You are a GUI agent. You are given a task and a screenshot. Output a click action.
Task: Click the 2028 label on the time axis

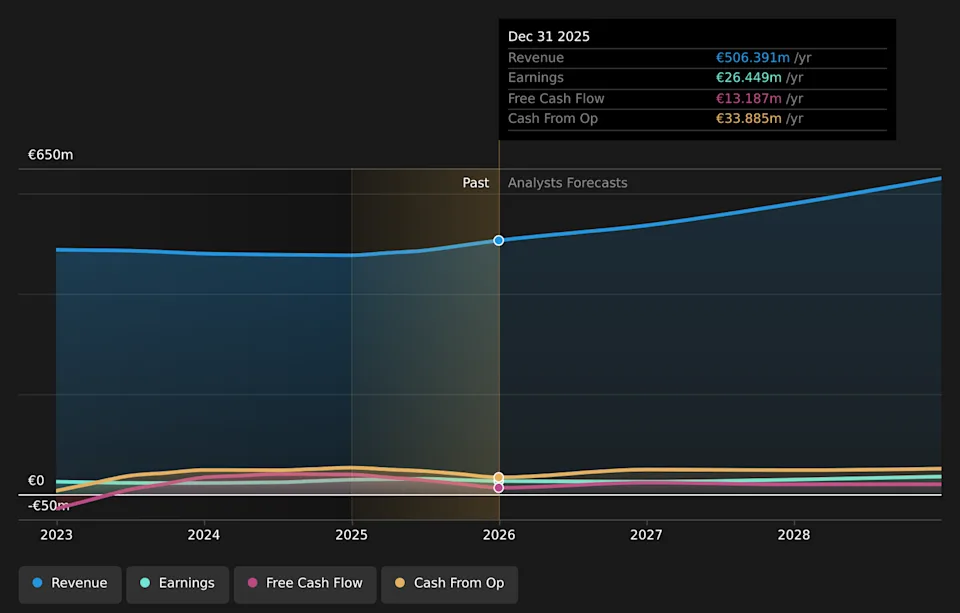point(794,535)
